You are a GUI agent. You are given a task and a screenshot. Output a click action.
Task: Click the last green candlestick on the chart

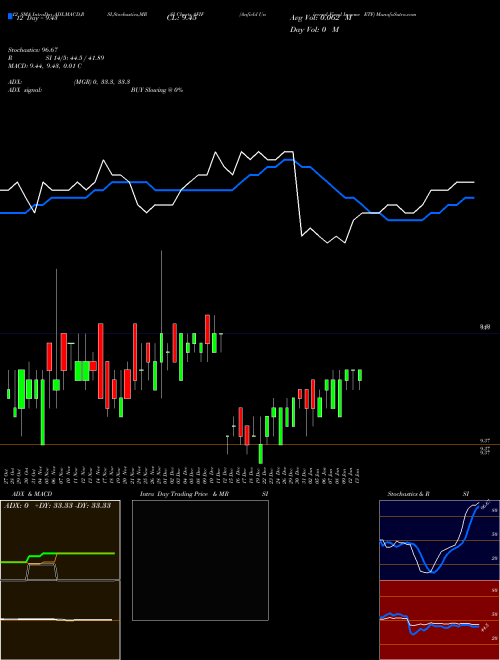(360, 375)
